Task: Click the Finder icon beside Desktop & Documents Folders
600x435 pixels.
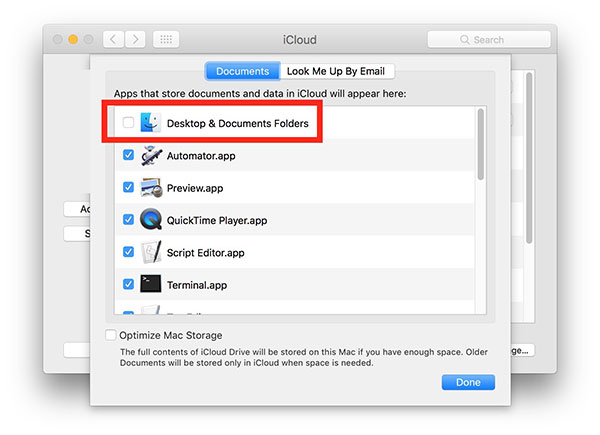Action: point(150,122)
